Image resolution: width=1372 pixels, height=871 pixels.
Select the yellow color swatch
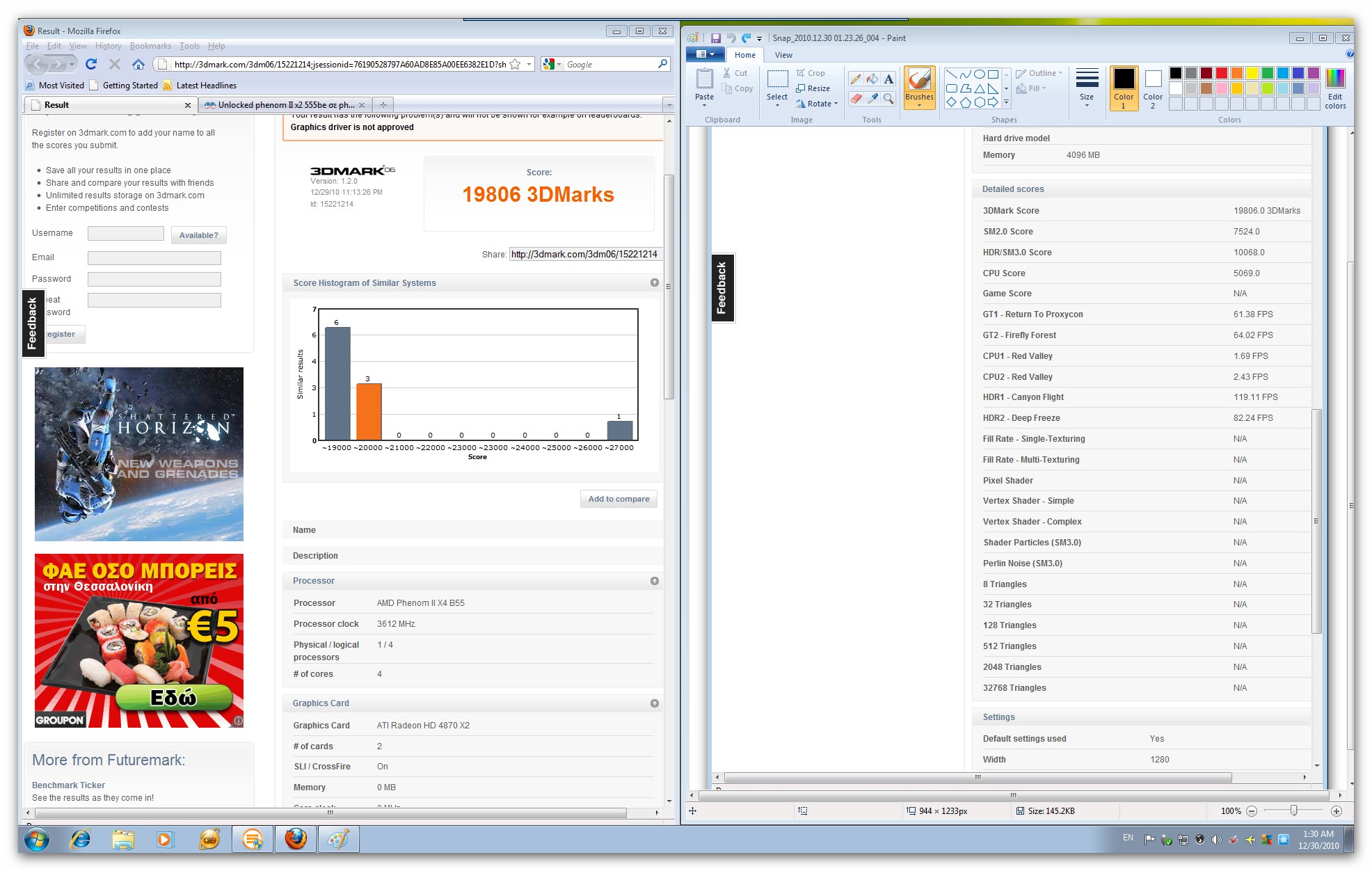tap(1252, 73)
